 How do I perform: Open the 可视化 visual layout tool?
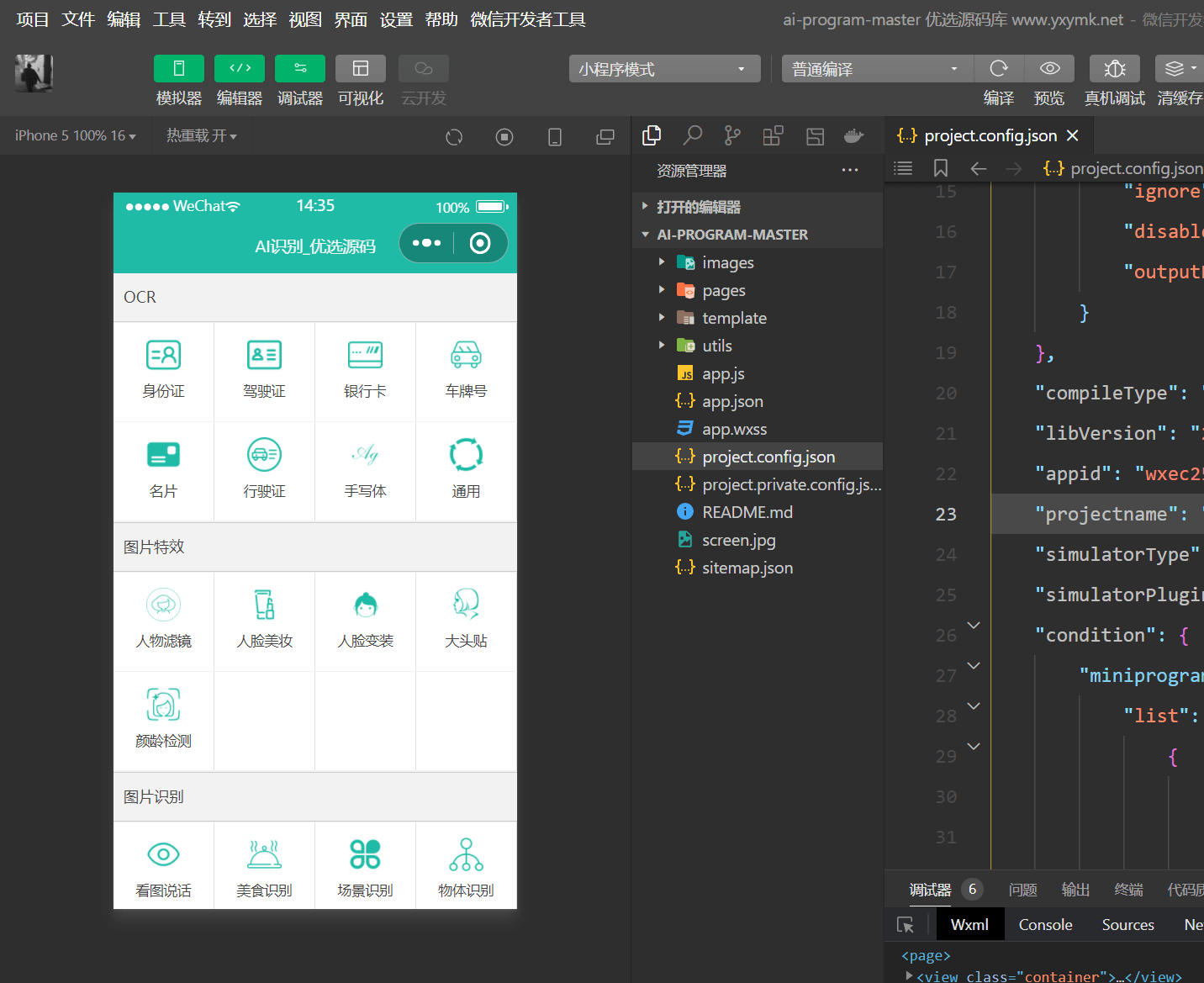pyautogui.click(x=361, y=68)
